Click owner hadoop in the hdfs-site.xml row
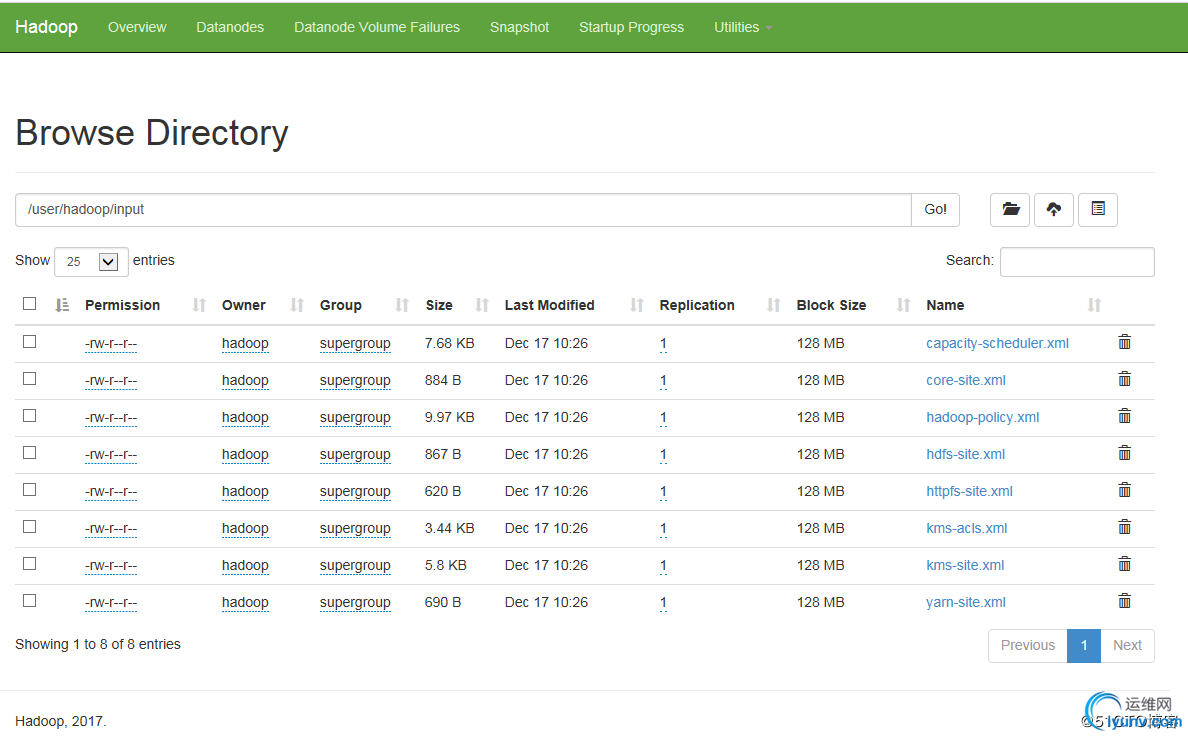Image resolution: width=1188 pixels, height=738 pixels. click(x=245, y=455)
